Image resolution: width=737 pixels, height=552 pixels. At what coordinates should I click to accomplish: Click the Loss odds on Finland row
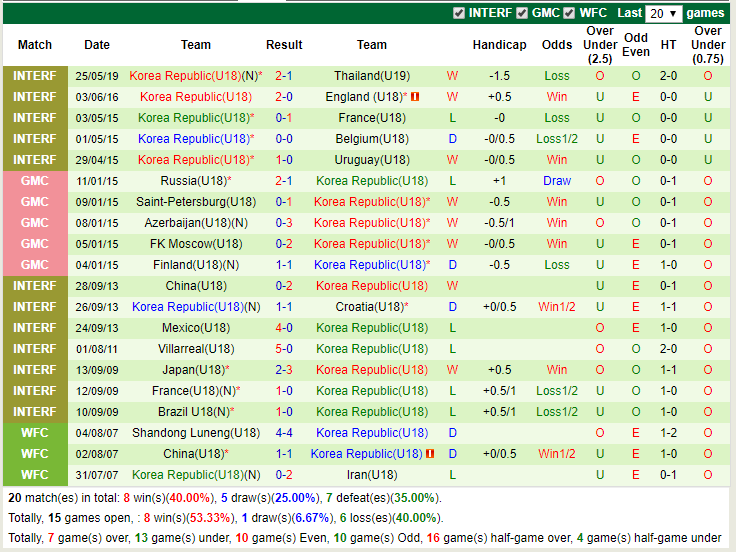[557, 265]
